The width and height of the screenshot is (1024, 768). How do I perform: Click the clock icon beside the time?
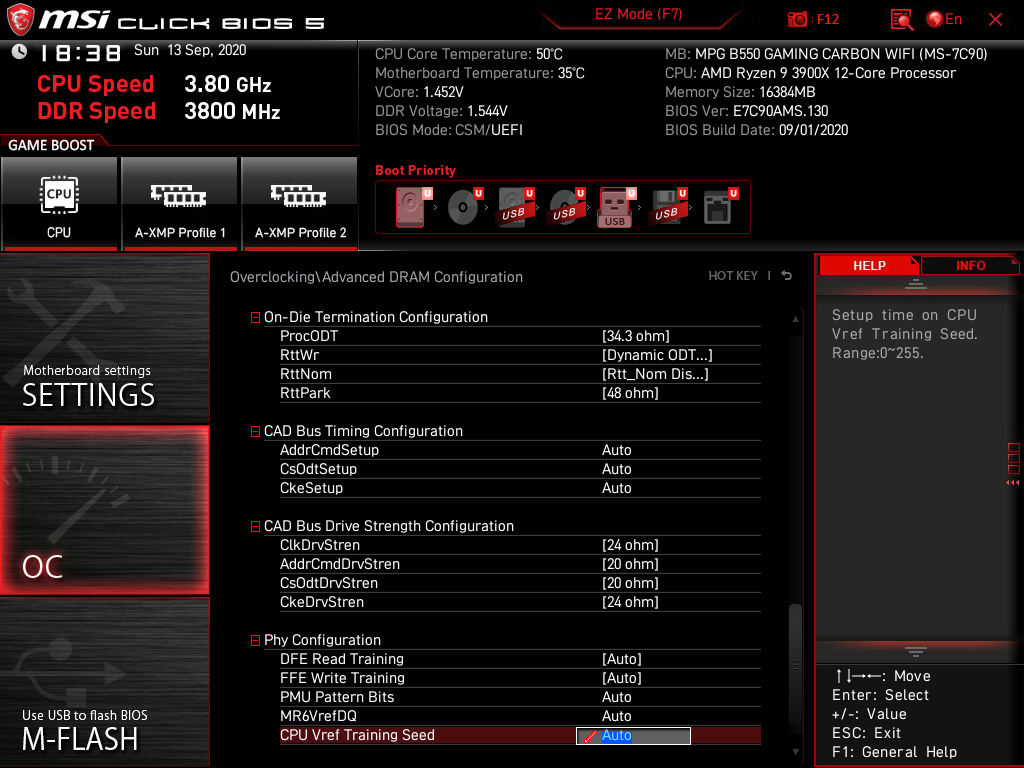pyautogui.click(x=20, y=51)
